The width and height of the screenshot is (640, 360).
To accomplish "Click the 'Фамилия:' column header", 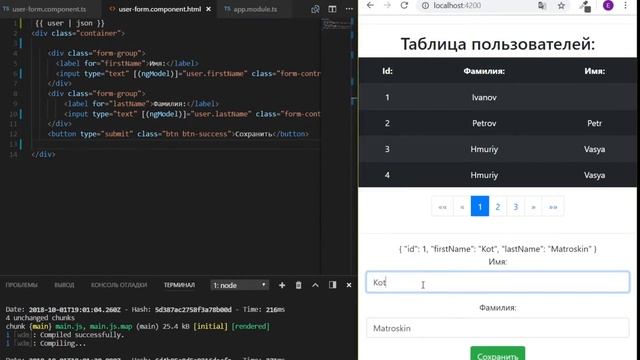I will 484,71.
